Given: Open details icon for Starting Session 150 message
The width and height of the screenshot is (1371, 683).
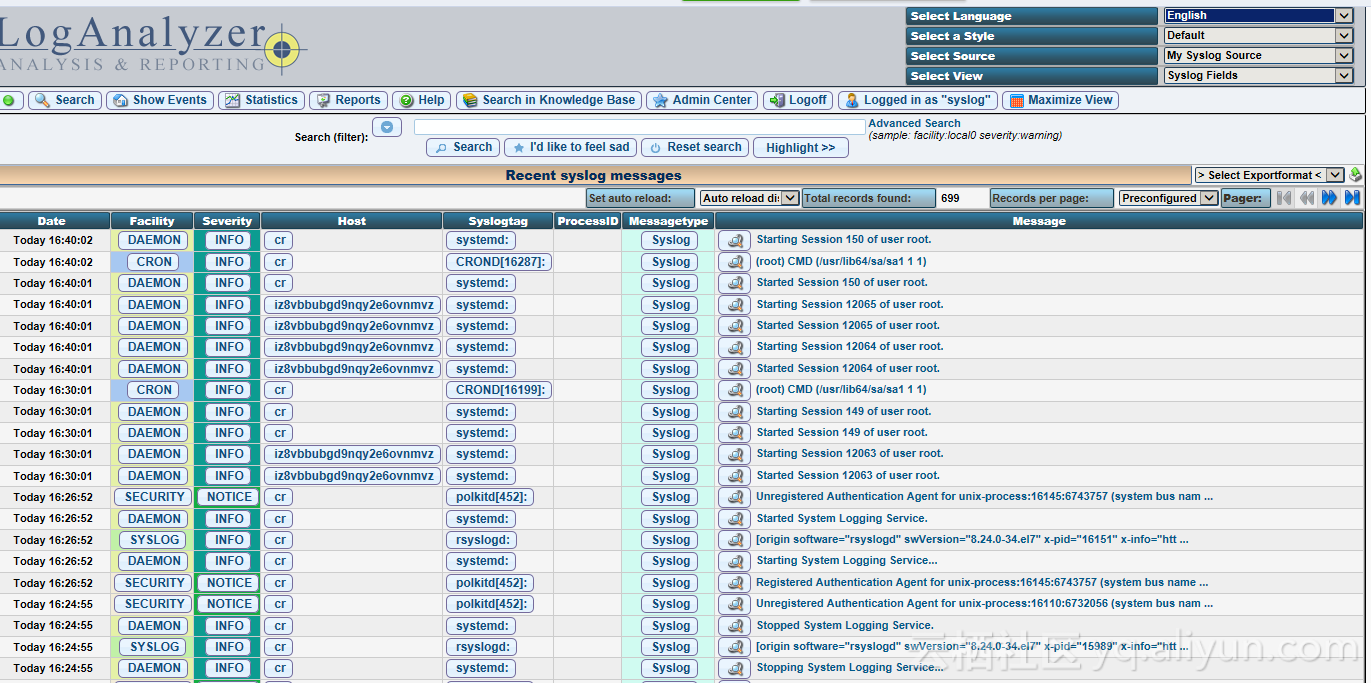Looking at the screenshot, I should pyautogui.click(x=734, y=240).
